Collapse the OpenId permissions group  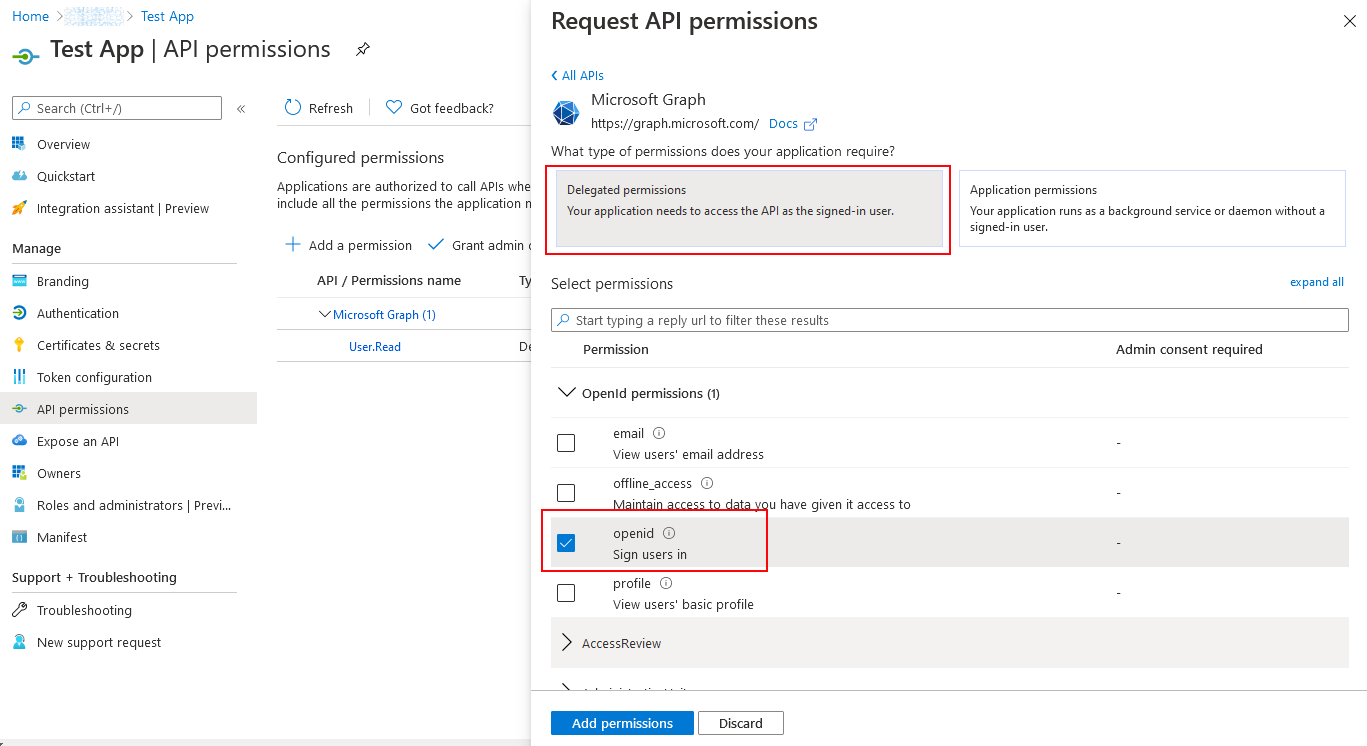point(566,393)
